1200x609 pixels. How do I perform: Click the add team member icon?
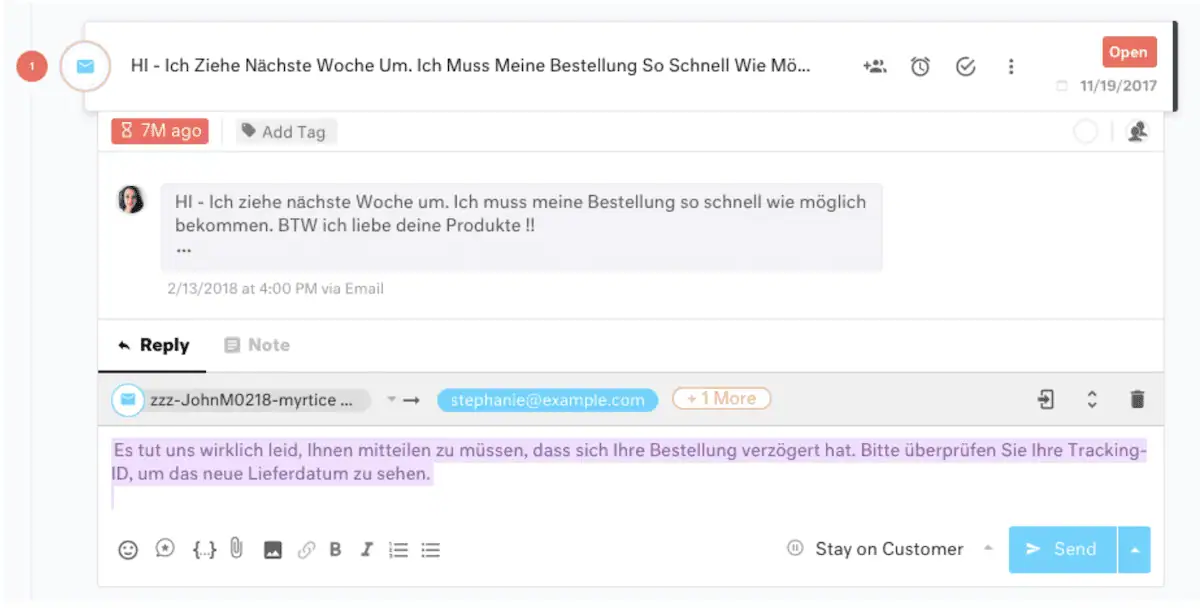[874, 67]
